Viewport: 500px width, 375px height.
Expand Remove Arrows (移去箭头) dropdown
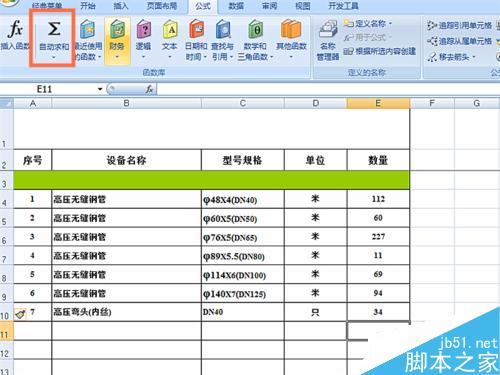(x=474, y=57)
